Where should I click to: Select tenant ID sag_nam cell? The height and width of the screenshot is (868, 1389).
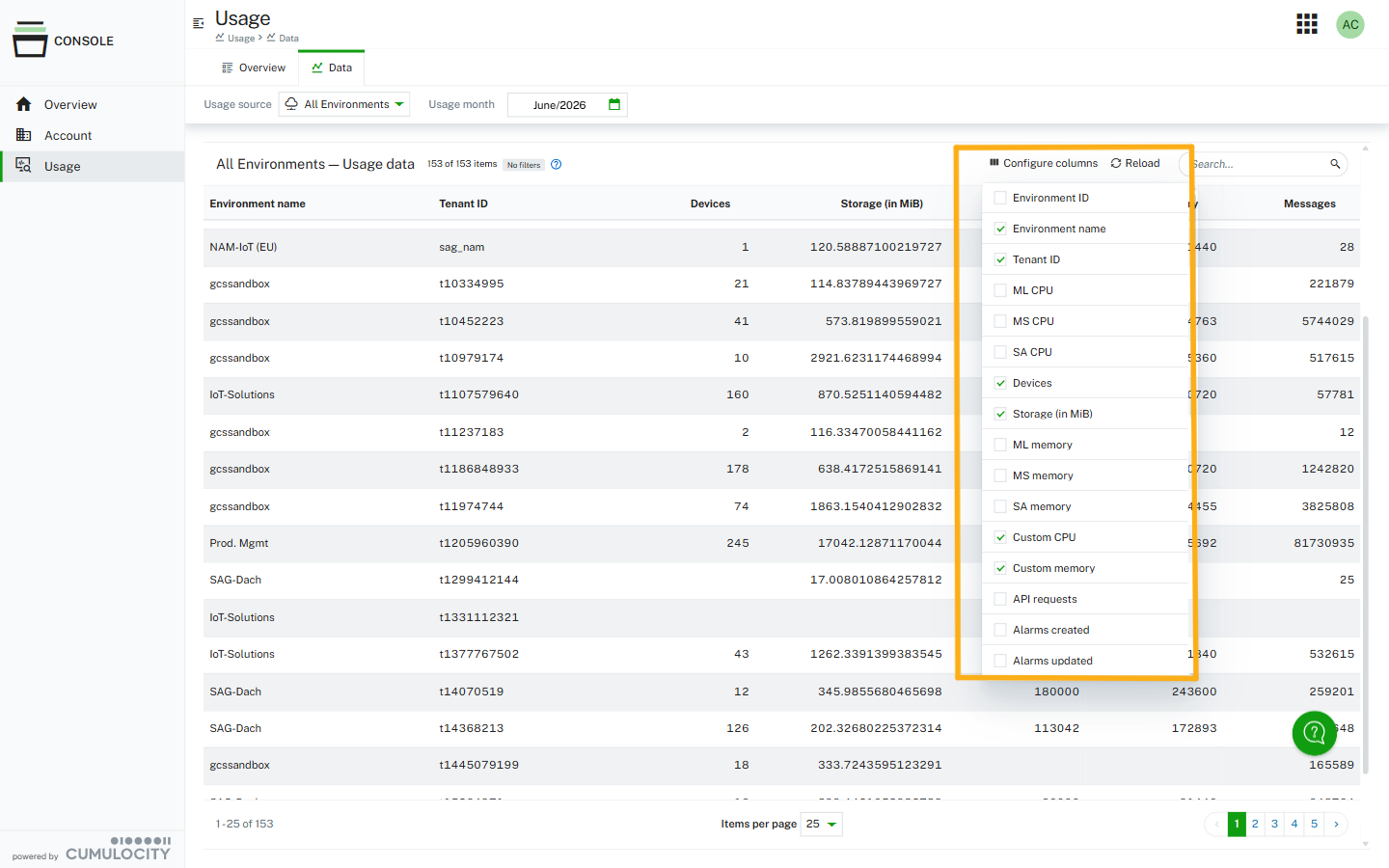(x=461, y=247)
